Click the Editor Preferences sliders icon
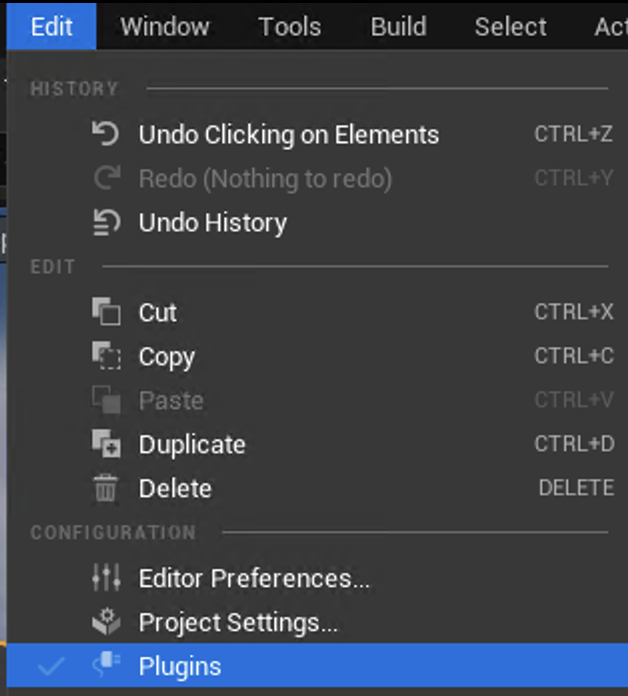This screenshot has width=628, height=696. (x=105, y=578)
